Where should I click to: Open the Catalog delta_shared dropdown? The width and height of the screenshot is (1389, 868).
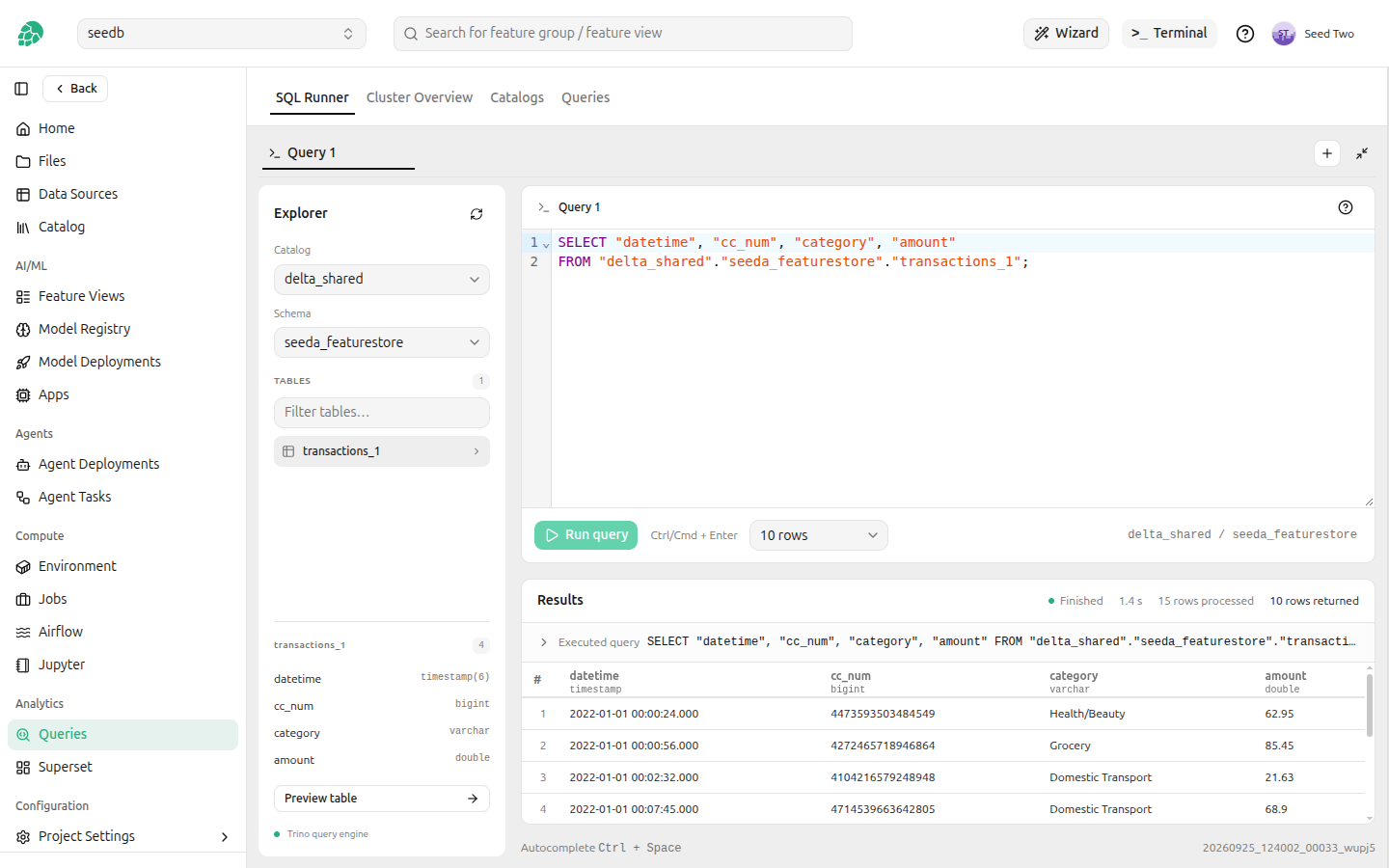382,280
